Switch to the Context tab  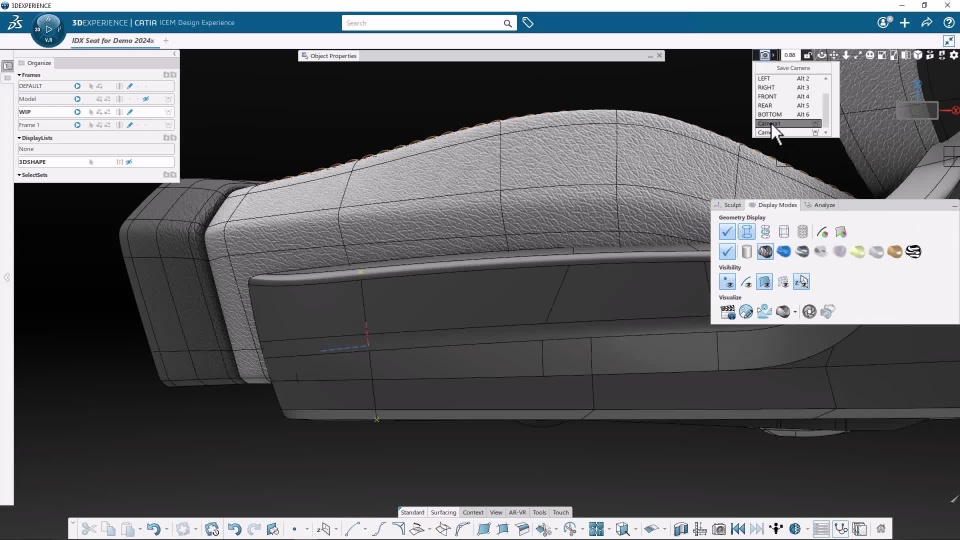tap(473, 512)
